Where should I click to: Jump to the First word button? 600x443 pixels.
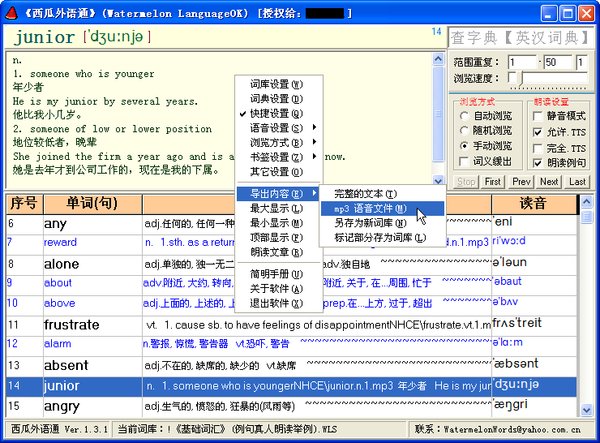point(493,181)
